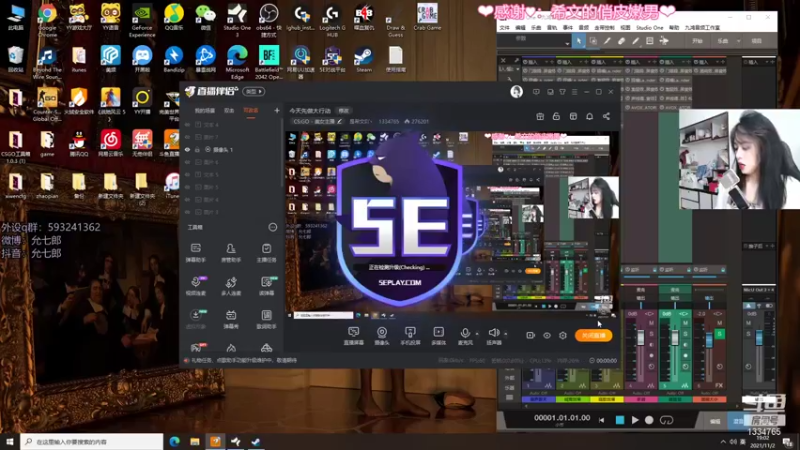800x450 pixels.
Task: Show hidden icons in system tray
Action: coord(723,442)
